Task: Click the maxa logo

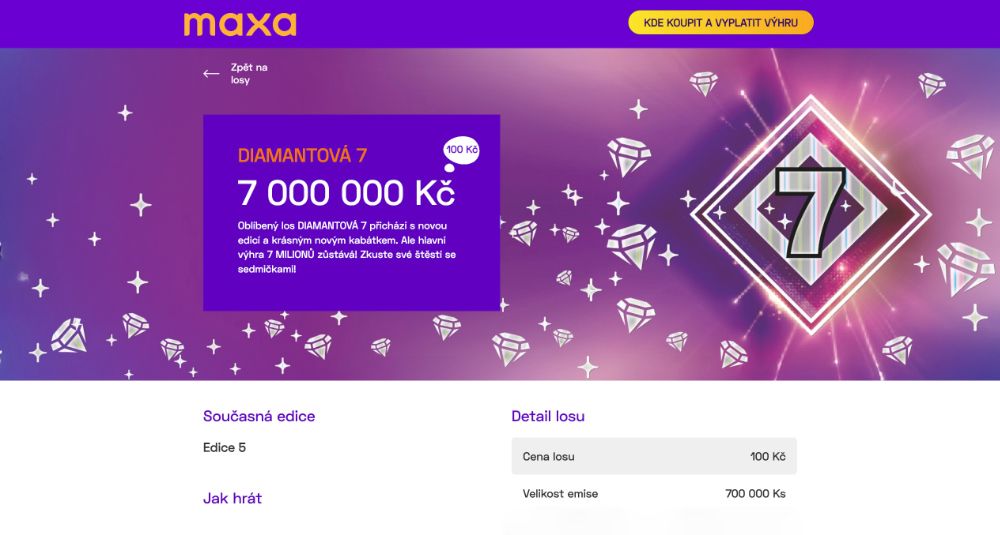Action: point(240,23)
